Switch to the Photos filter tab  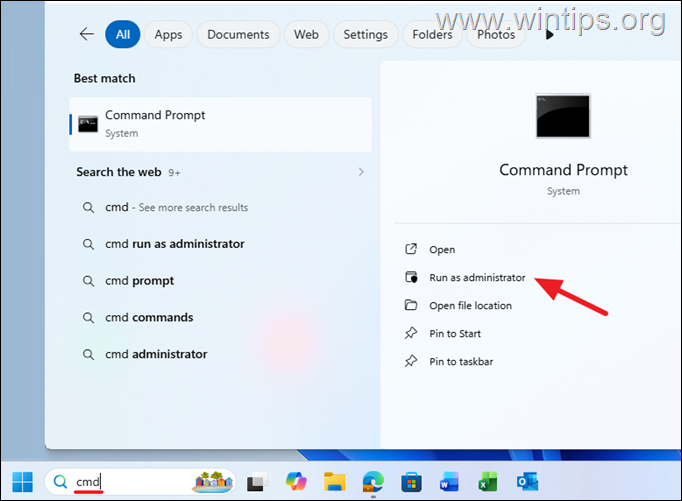coord(496,34)
